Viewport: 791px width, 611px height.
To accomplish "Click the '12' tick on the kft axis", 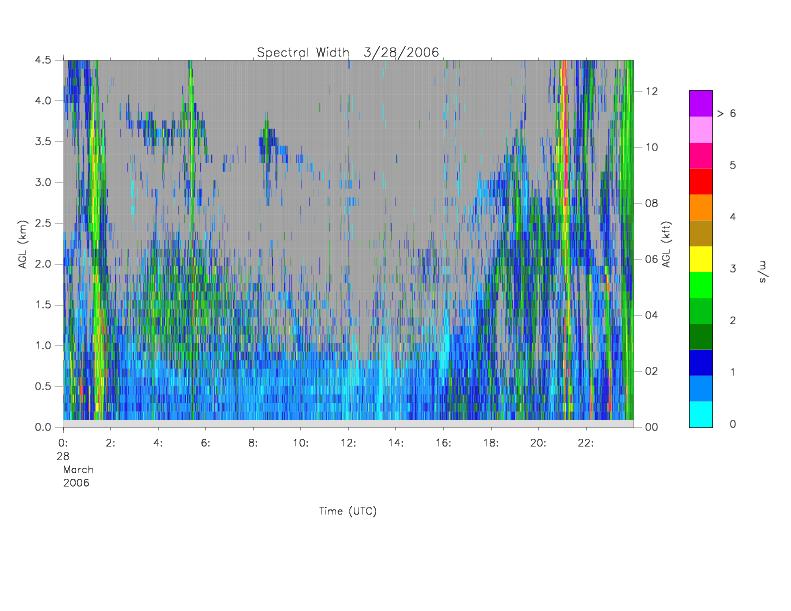I will 652,91.
